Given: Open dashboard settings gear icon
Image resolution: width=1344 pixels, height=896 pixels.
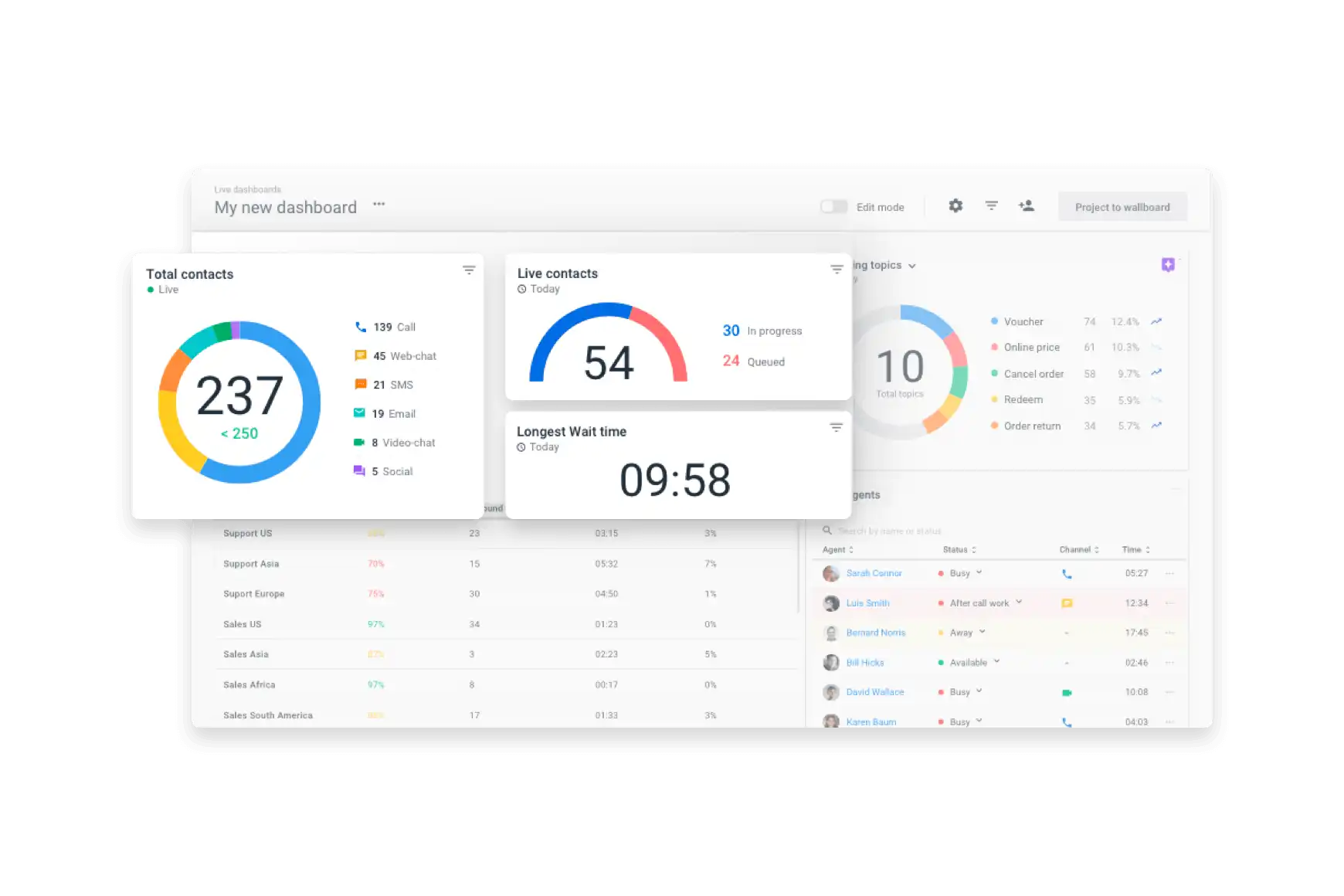Looking at the screenshot, I should pos(955,206).
